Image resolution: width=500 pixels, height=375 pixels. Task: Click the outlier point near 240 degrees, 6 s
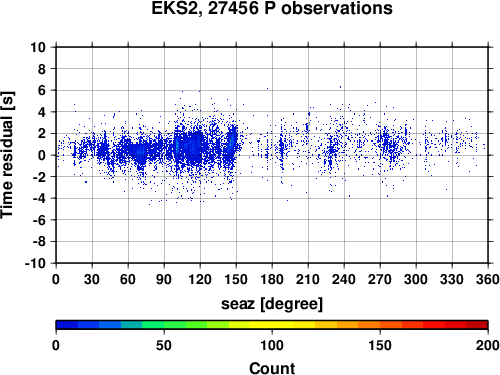pos(340,87)
